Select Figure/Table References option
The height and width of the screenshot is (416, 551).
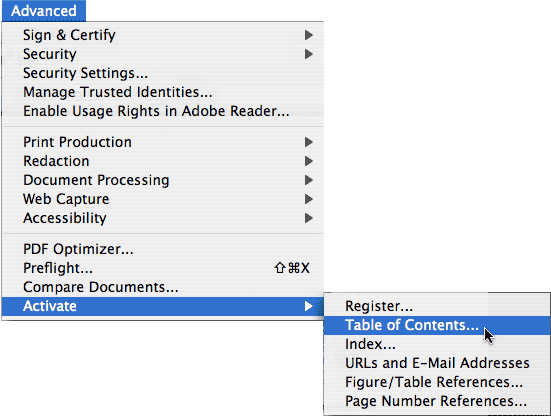[437, 382]
